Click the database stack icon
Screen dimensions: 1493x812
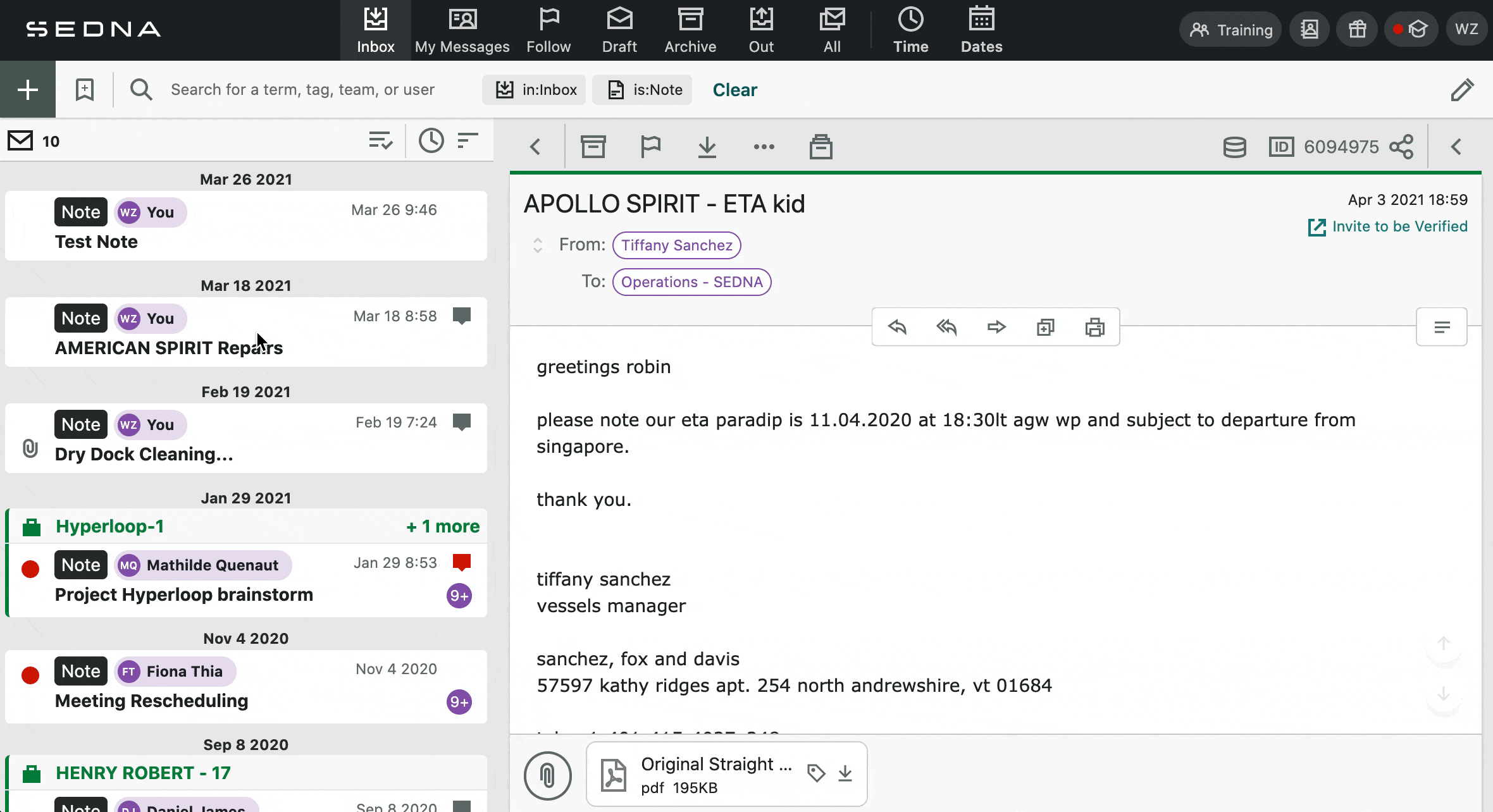coord(1234,147)
